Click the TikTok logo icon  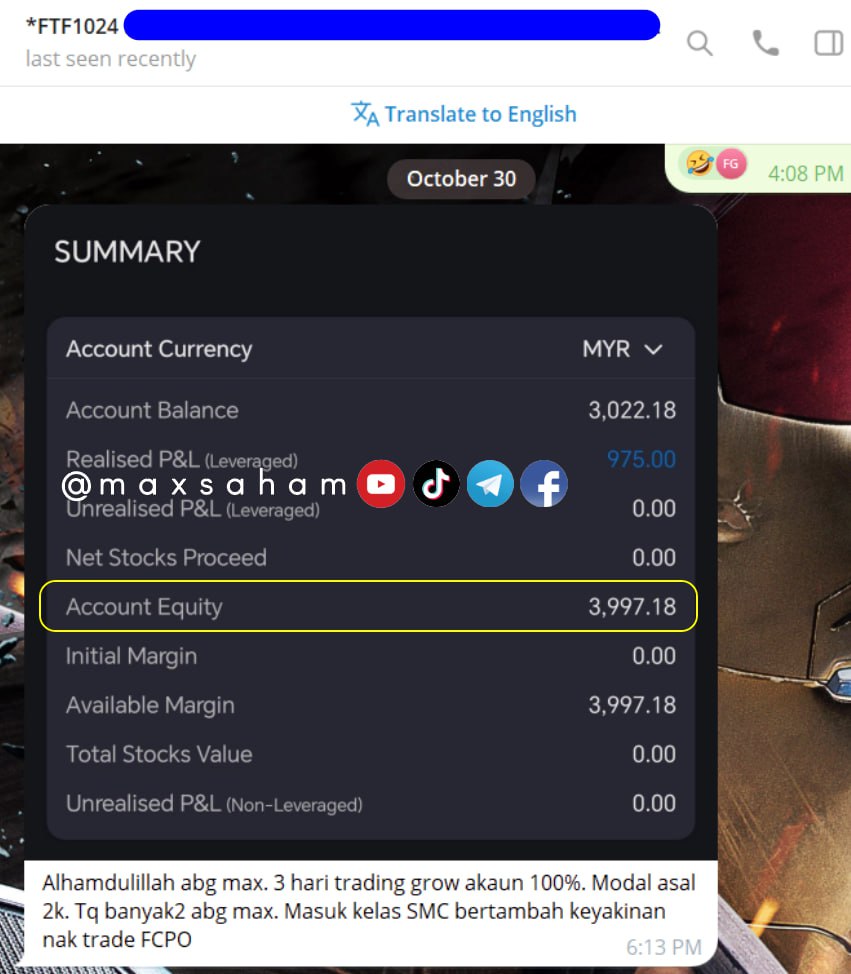[436, 484]
